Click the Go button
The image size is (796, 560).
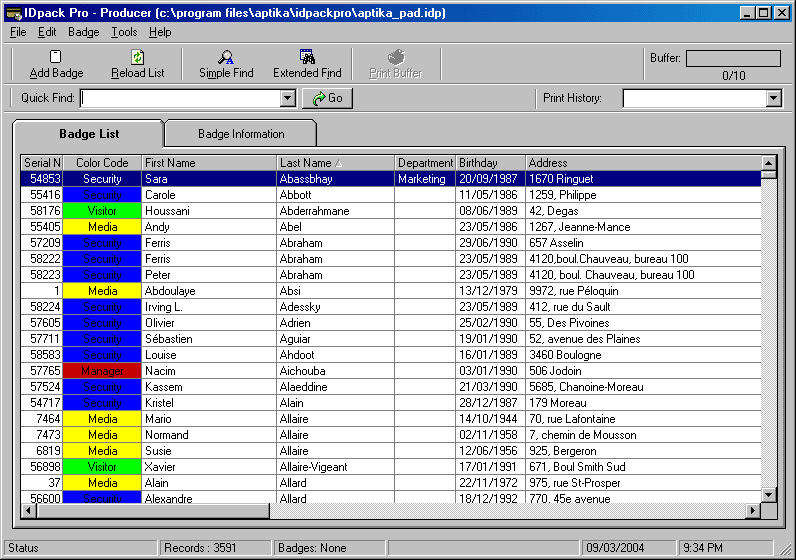pos(327,98)
